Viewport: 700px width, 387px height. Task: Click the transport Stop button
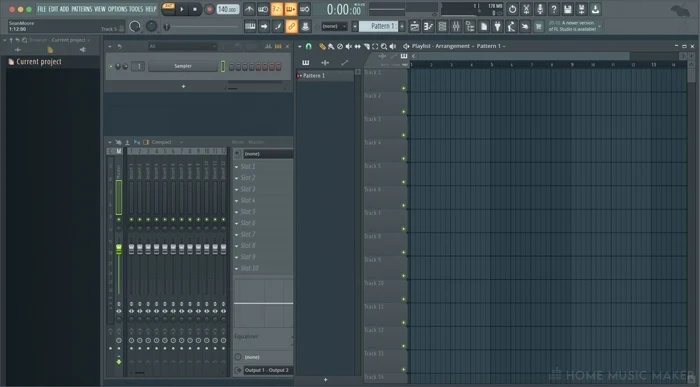tap(195, 9)
